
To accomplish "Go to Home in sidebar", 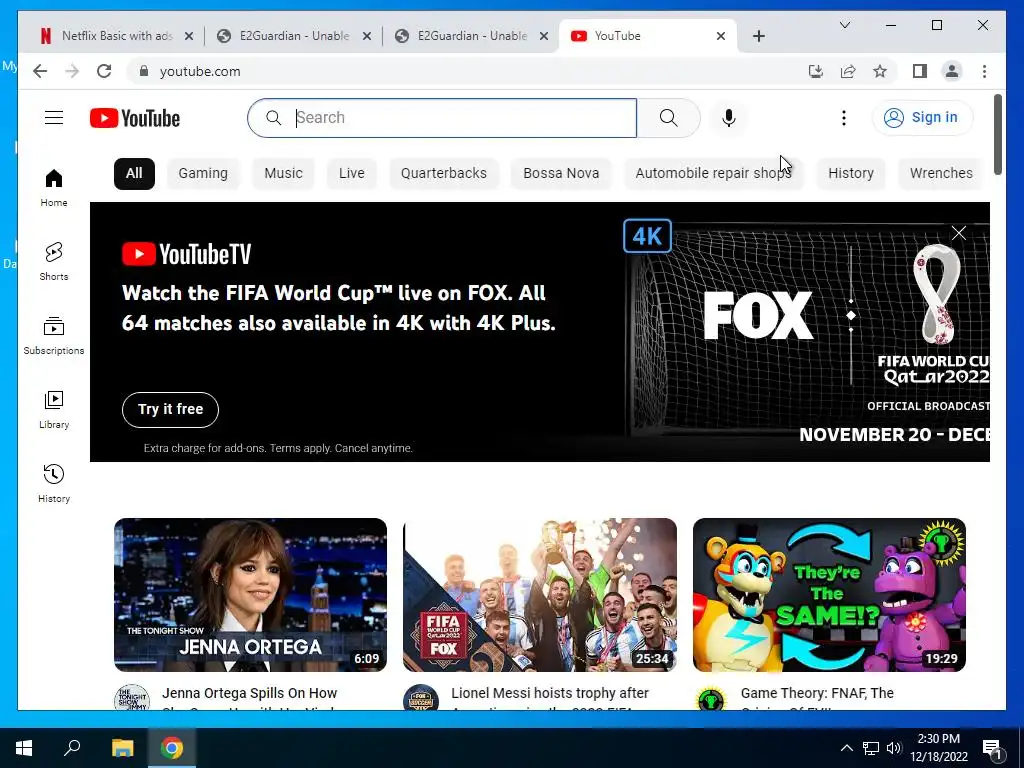I will [54, 187].
